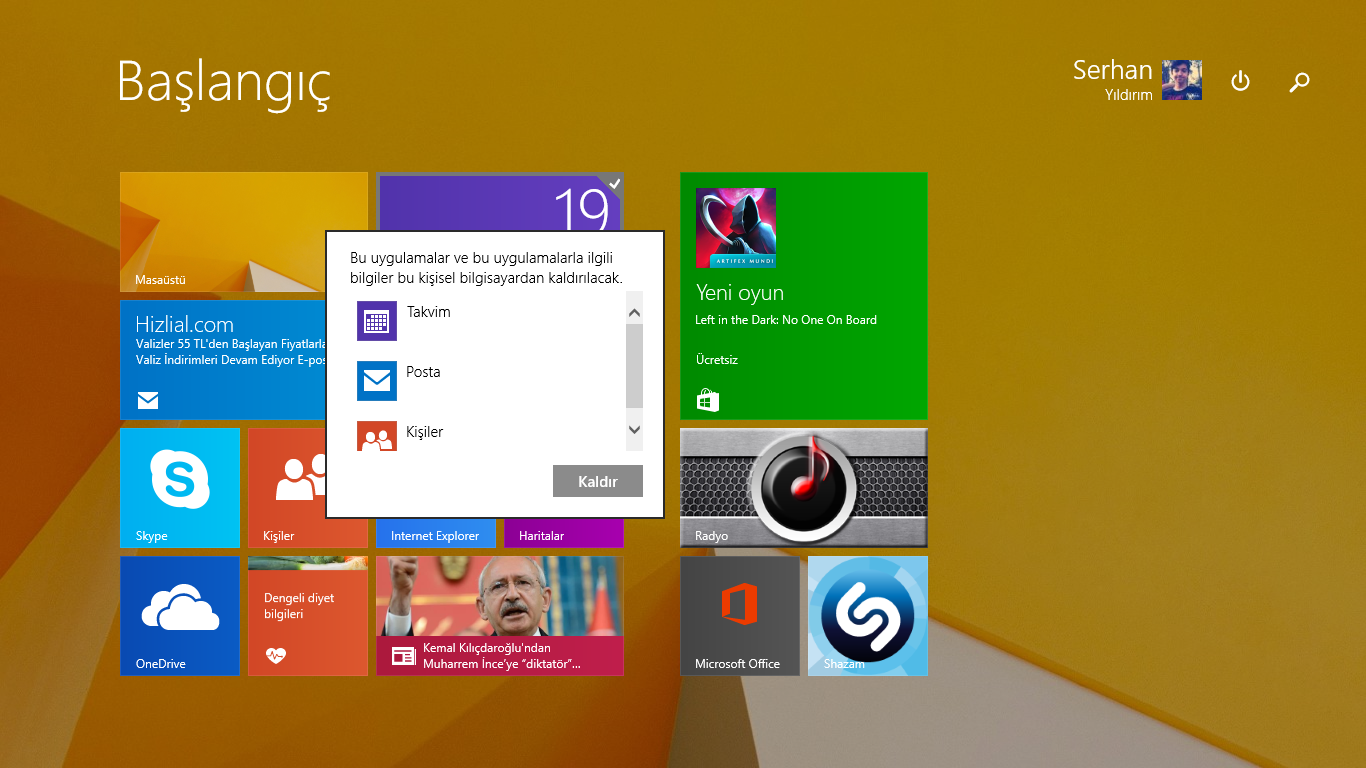The width and height of the screenshot is (1366, 768).
Task: Click the Serhan user name
Action: 1112,70
